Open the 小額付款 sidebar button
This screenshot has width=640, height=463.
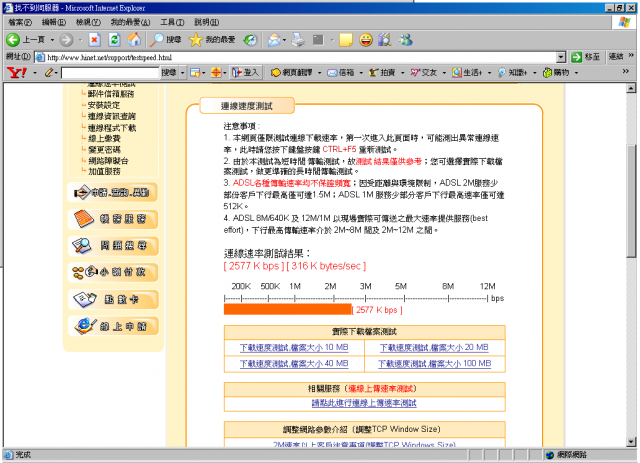pyautogui.click(x=112, y=272)
